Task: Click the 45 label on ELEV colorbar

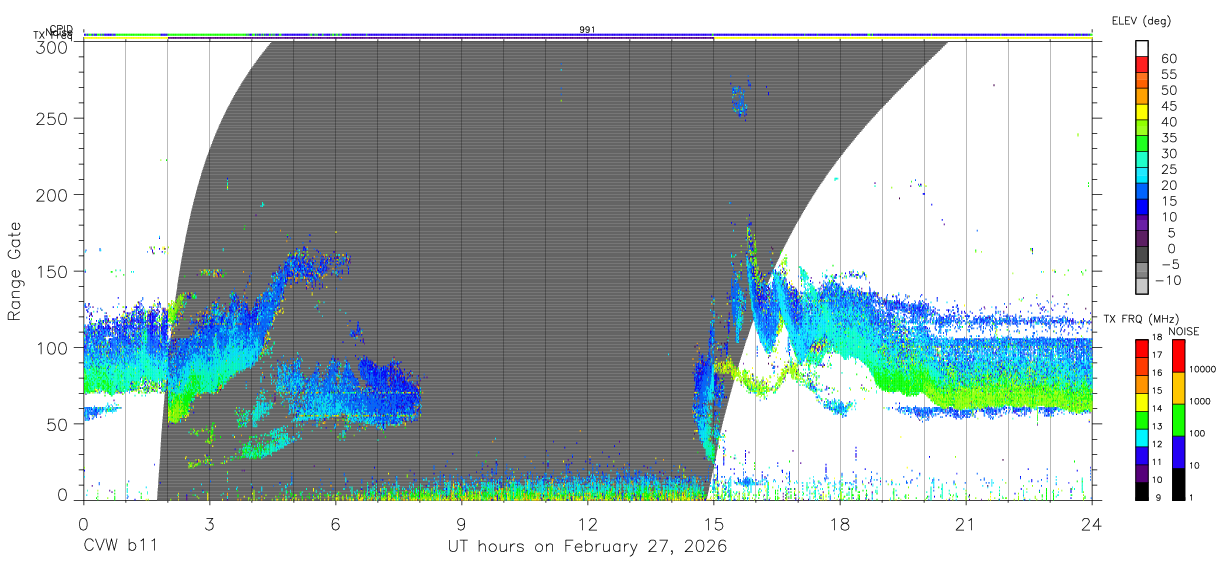Action: click(1167, 106)
